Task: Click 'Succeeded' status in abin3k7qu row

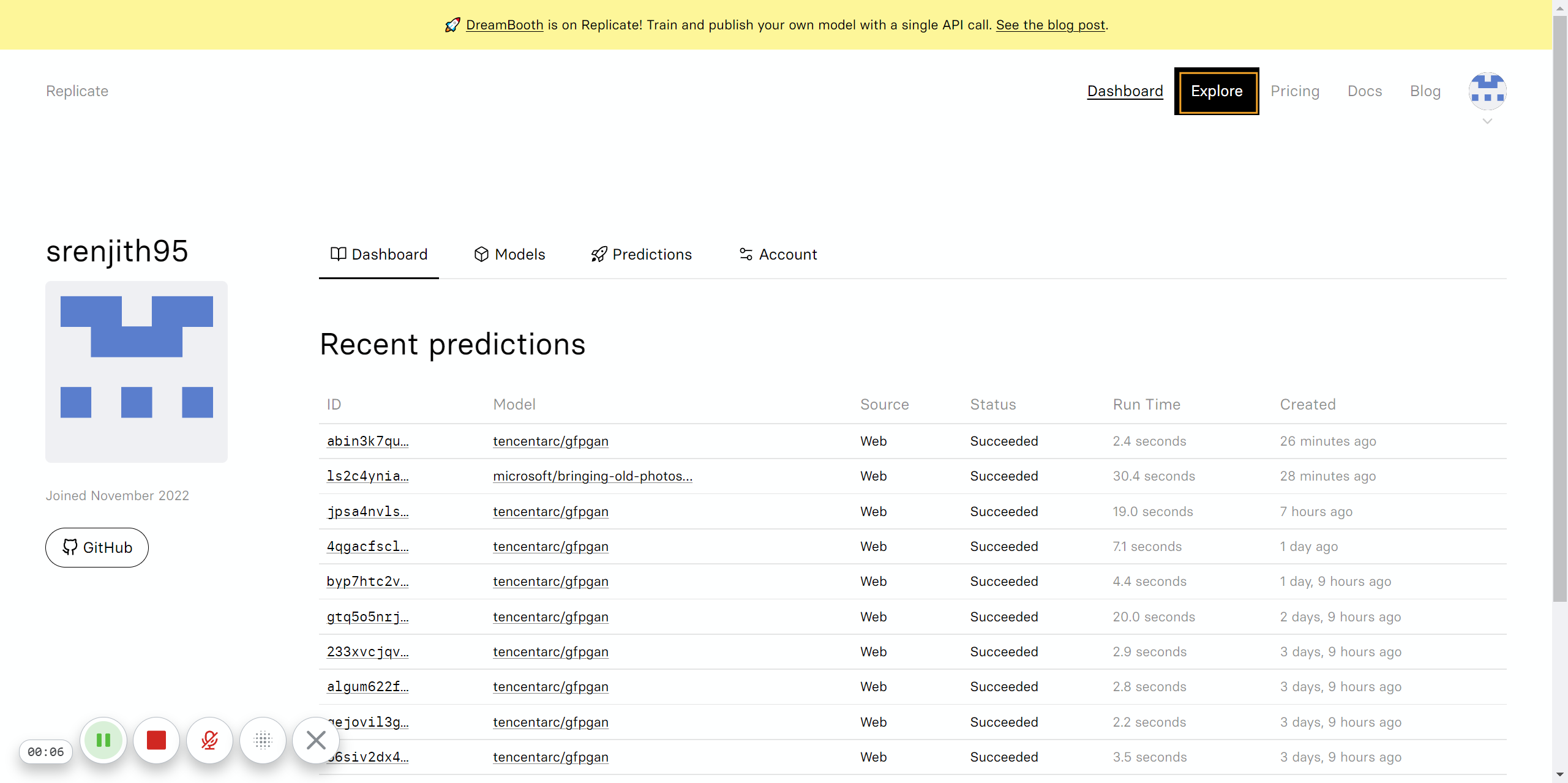Action: point(1004,441)
